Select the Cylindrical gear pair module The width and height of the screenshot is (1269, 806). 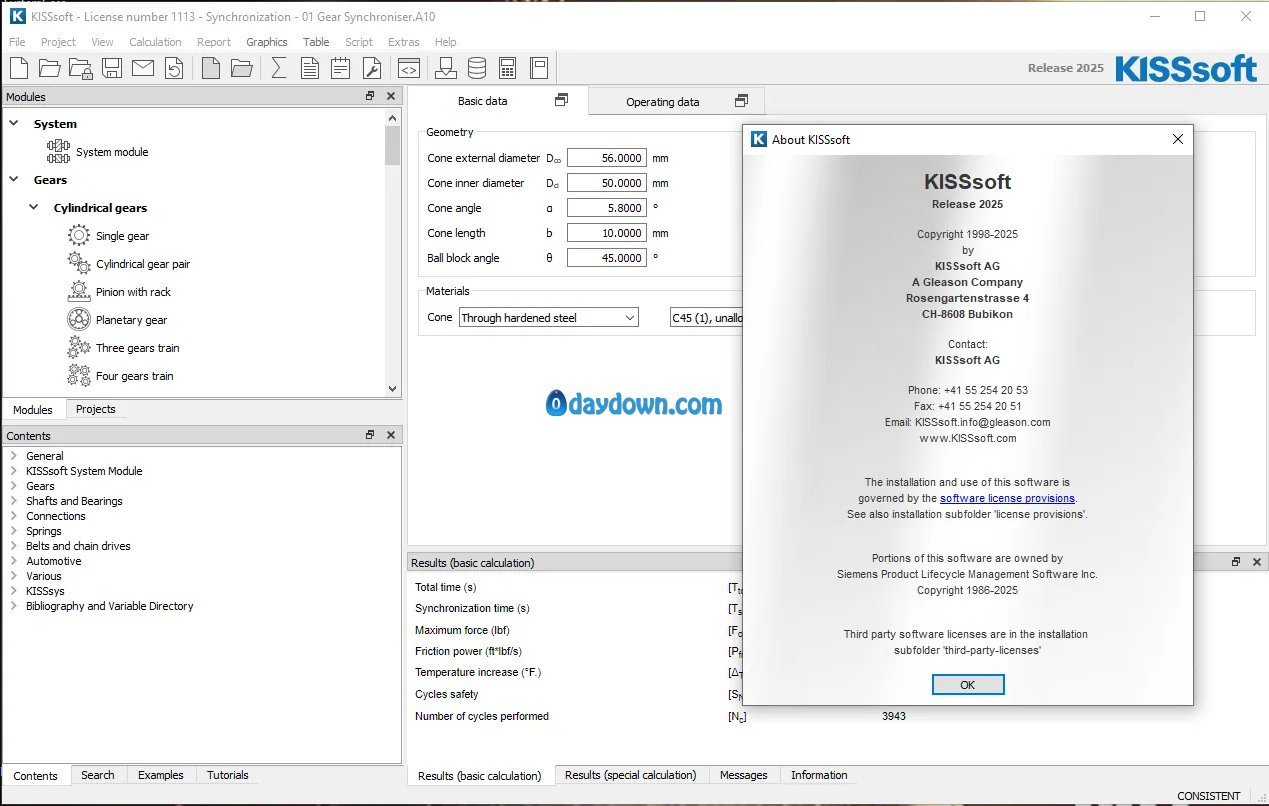(x=142, y=264)
